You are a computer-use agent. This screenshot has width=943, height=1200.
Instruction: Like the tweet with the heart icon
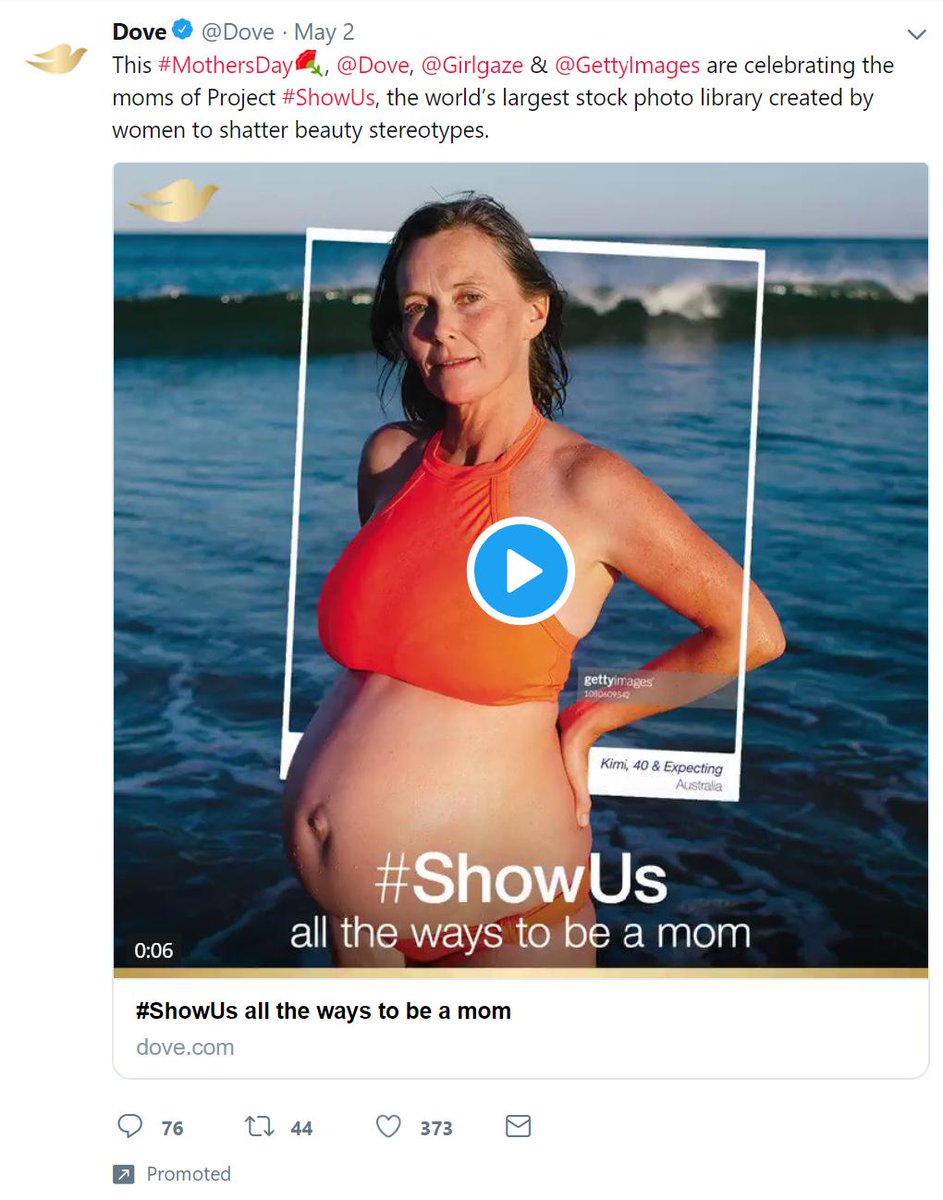(388, 1127)
